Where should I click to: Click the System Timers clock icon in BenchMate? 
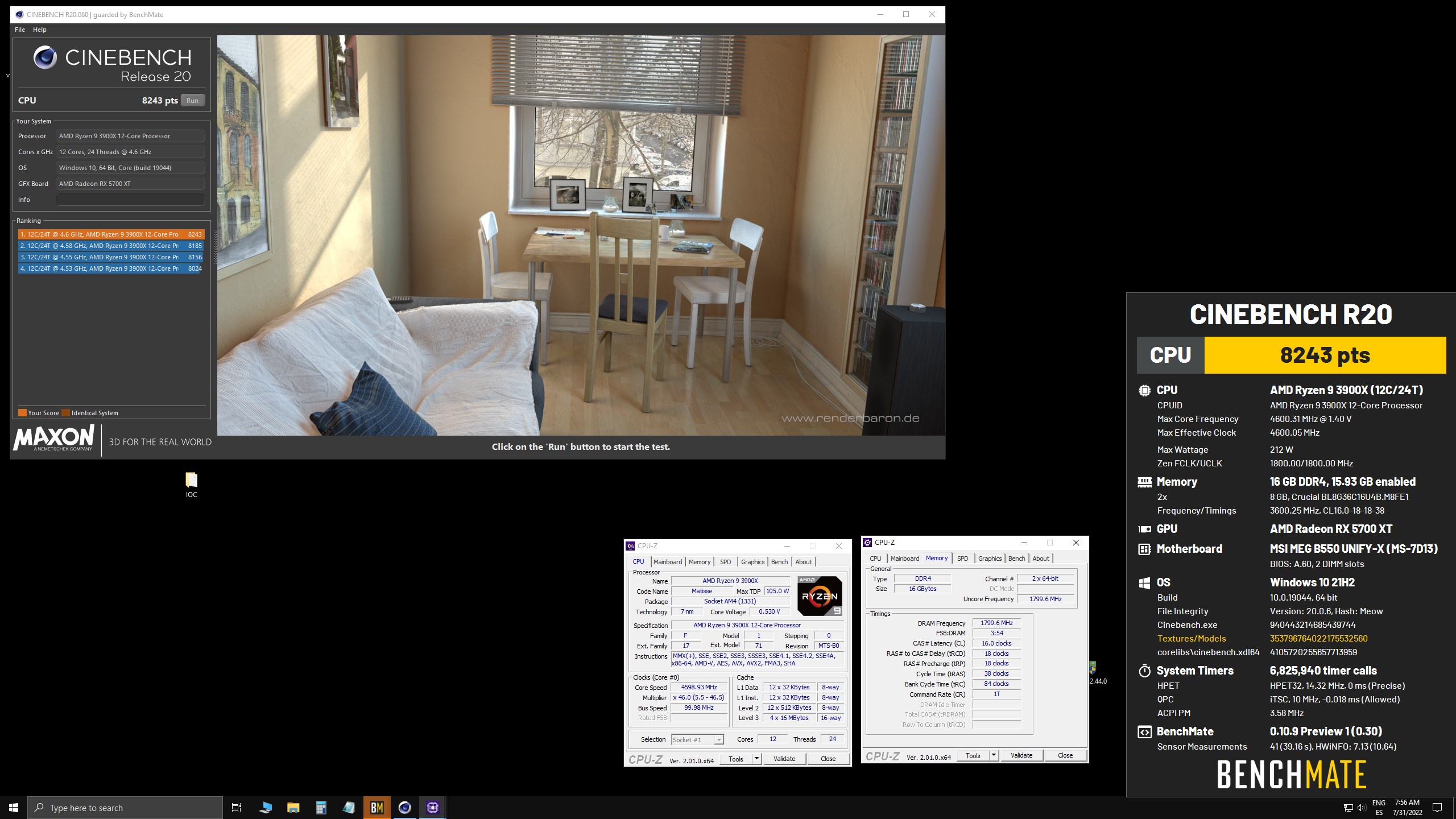1144,671
